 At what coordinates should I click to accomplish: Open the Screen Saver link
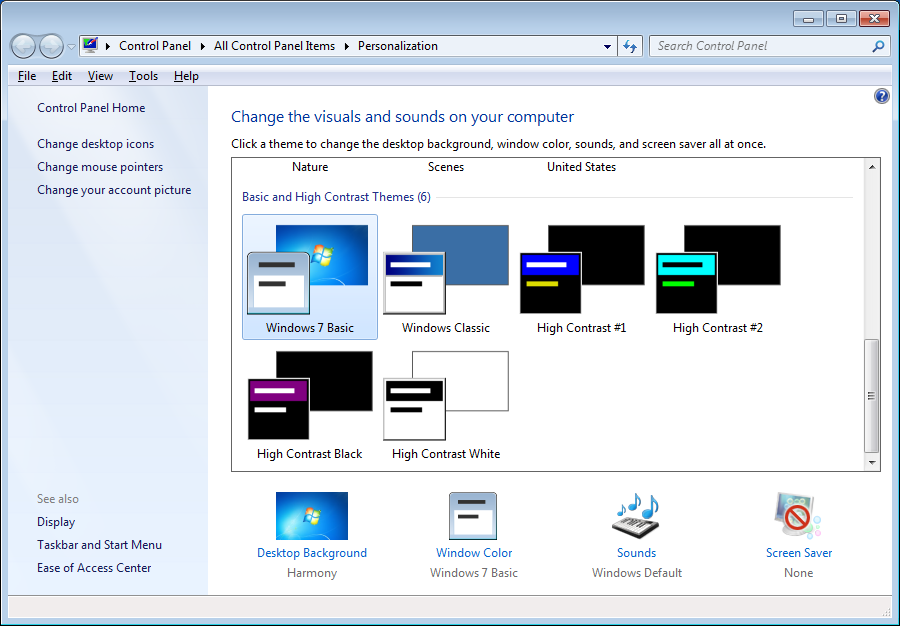pyautogui.click(x=799, y=553)
